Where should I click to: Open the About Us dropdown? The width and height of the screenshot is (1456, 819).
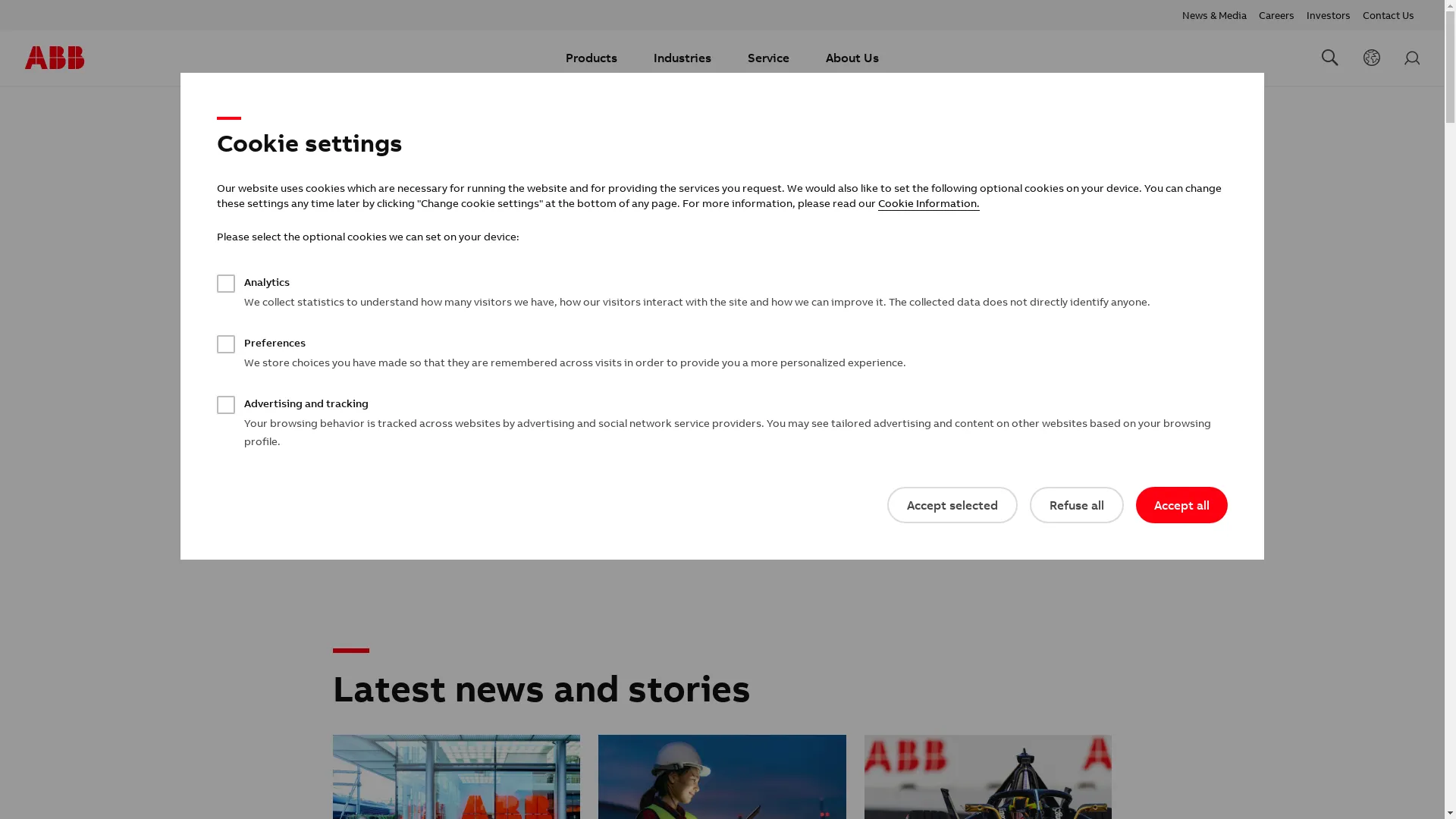[852, 58]
